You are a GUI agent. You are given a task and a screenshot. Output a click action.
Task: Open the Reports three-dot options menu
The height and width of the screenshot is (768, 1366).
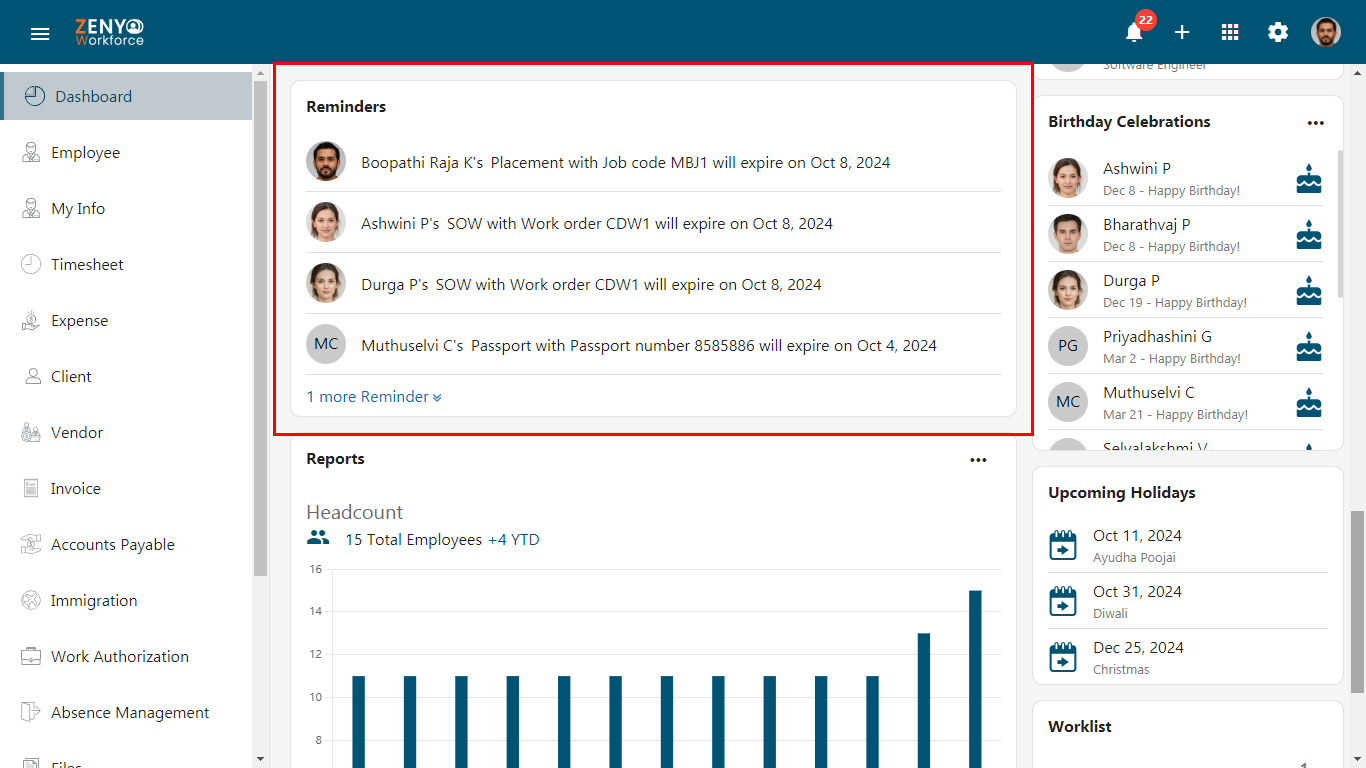(978, 460)
